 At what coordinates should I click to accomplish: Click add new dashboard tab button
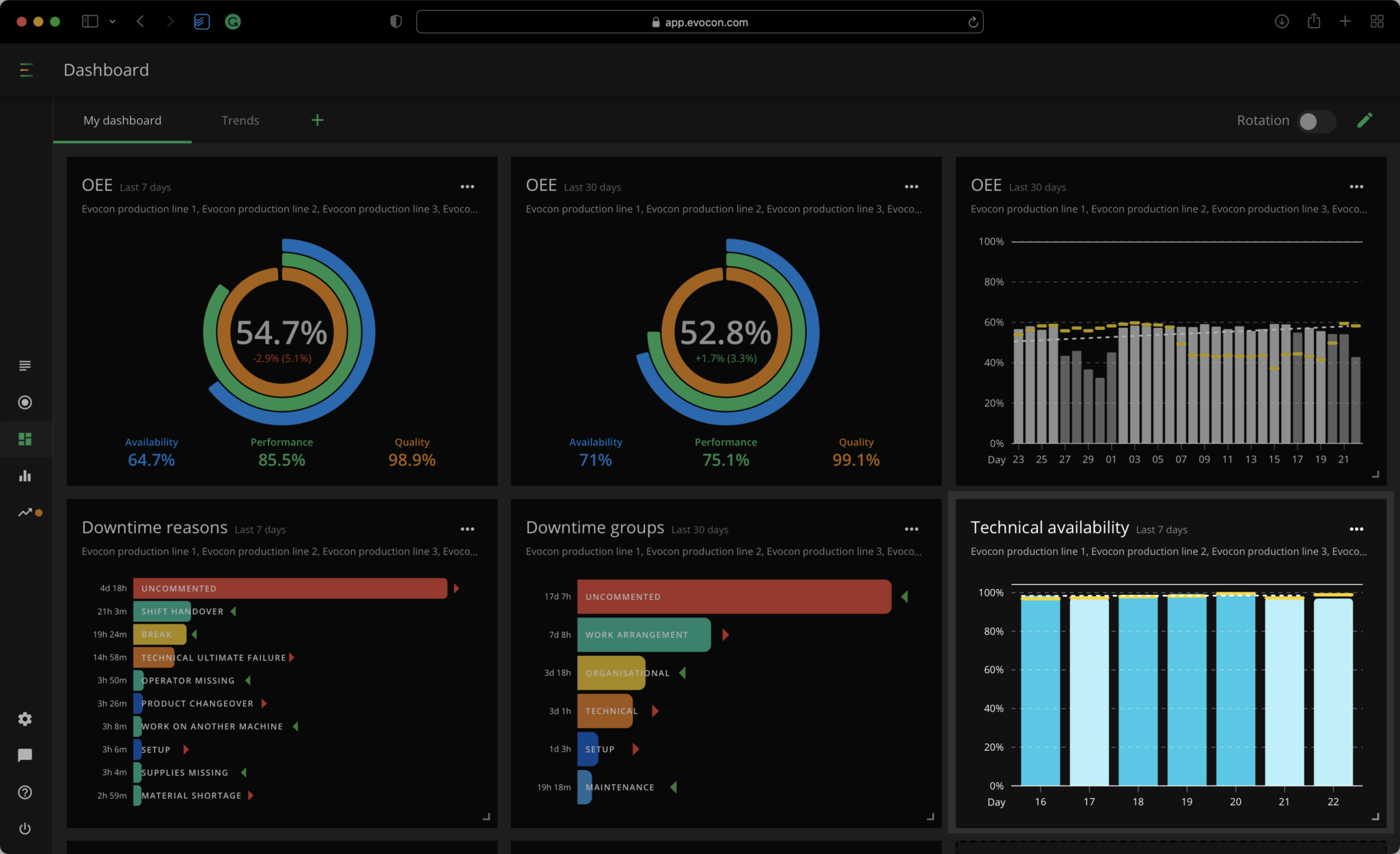tap(317, 120)
